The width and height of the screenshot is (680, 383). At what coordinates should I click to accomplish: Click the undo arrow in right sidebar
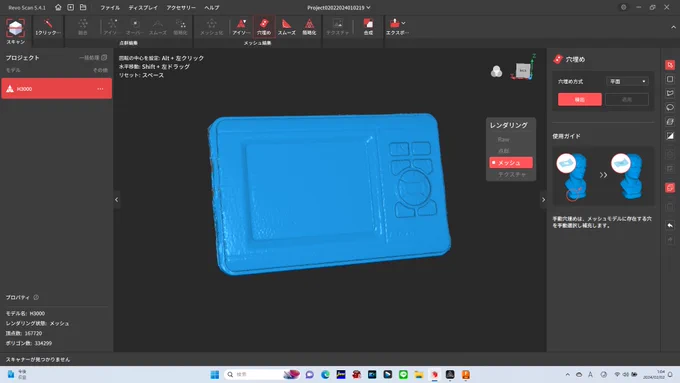pyautogui.click(x=670, y=226)
